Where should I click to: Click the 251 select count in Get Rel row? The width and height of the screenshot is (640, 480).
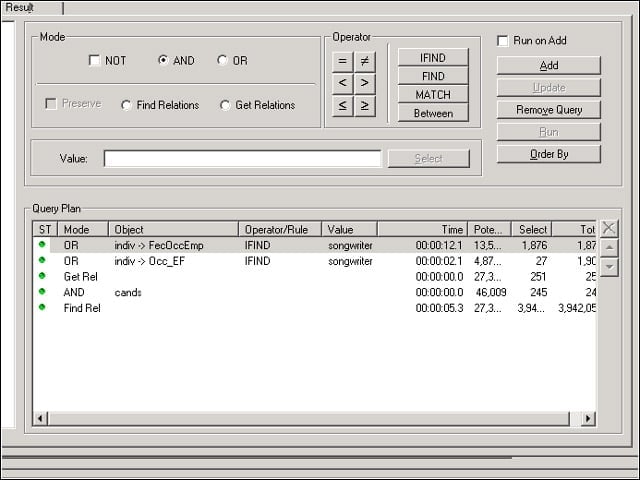tap(538, 277)
